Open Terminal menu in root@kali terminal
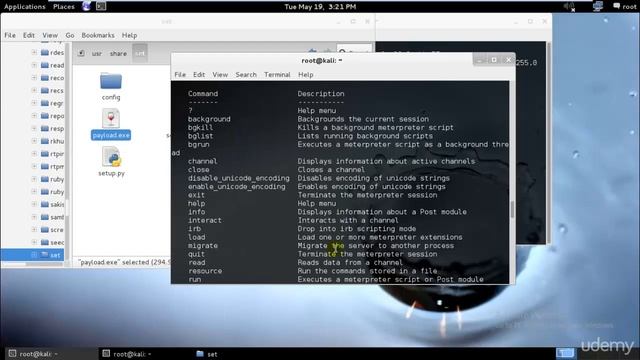 click(x=277, y=75)
